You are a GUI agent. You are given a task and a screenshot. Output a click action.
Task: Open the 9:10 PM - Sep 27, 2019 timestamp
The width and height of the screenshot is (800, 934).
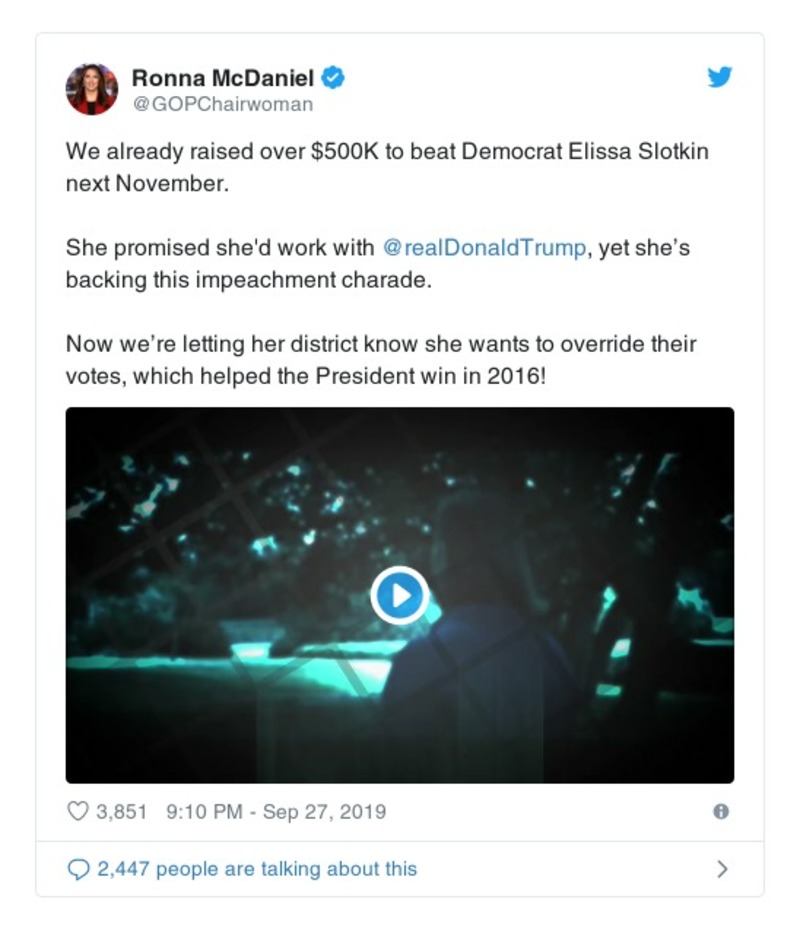[275, 811]
